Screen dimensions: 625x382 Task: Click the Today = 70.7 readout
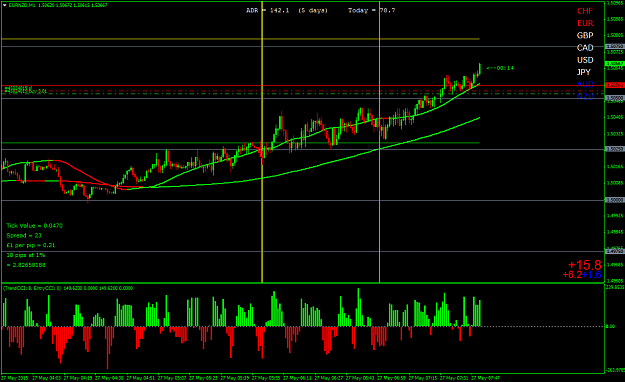tap(371, 10)
